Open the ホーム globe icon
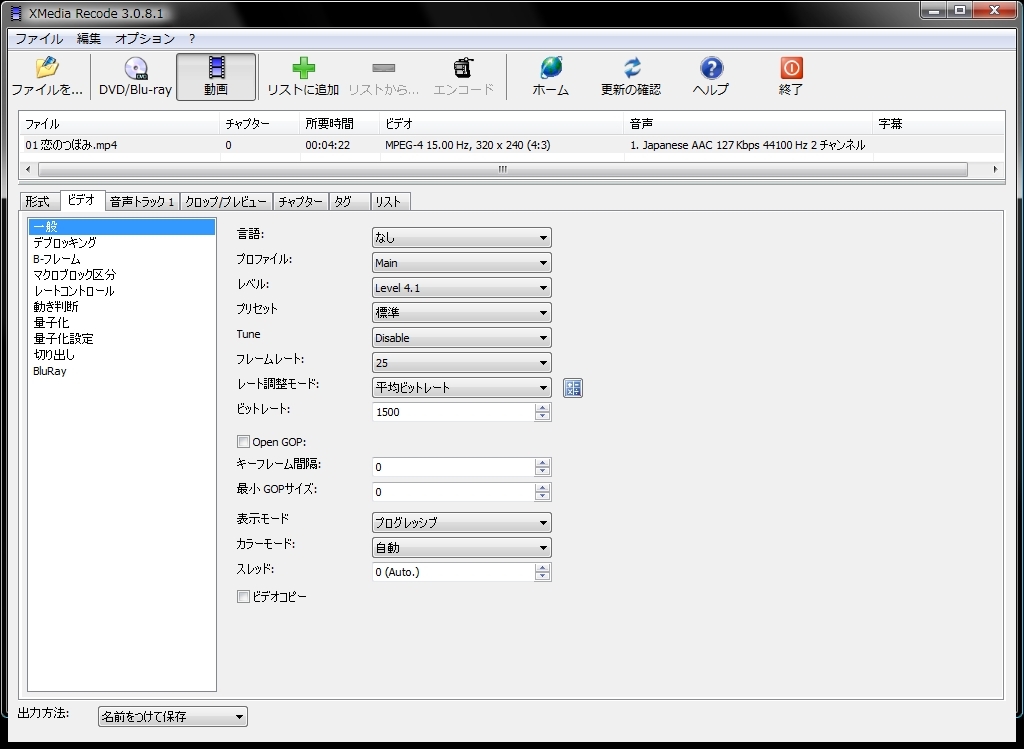This screenshot has height=749, width=1024. point(550,69)
